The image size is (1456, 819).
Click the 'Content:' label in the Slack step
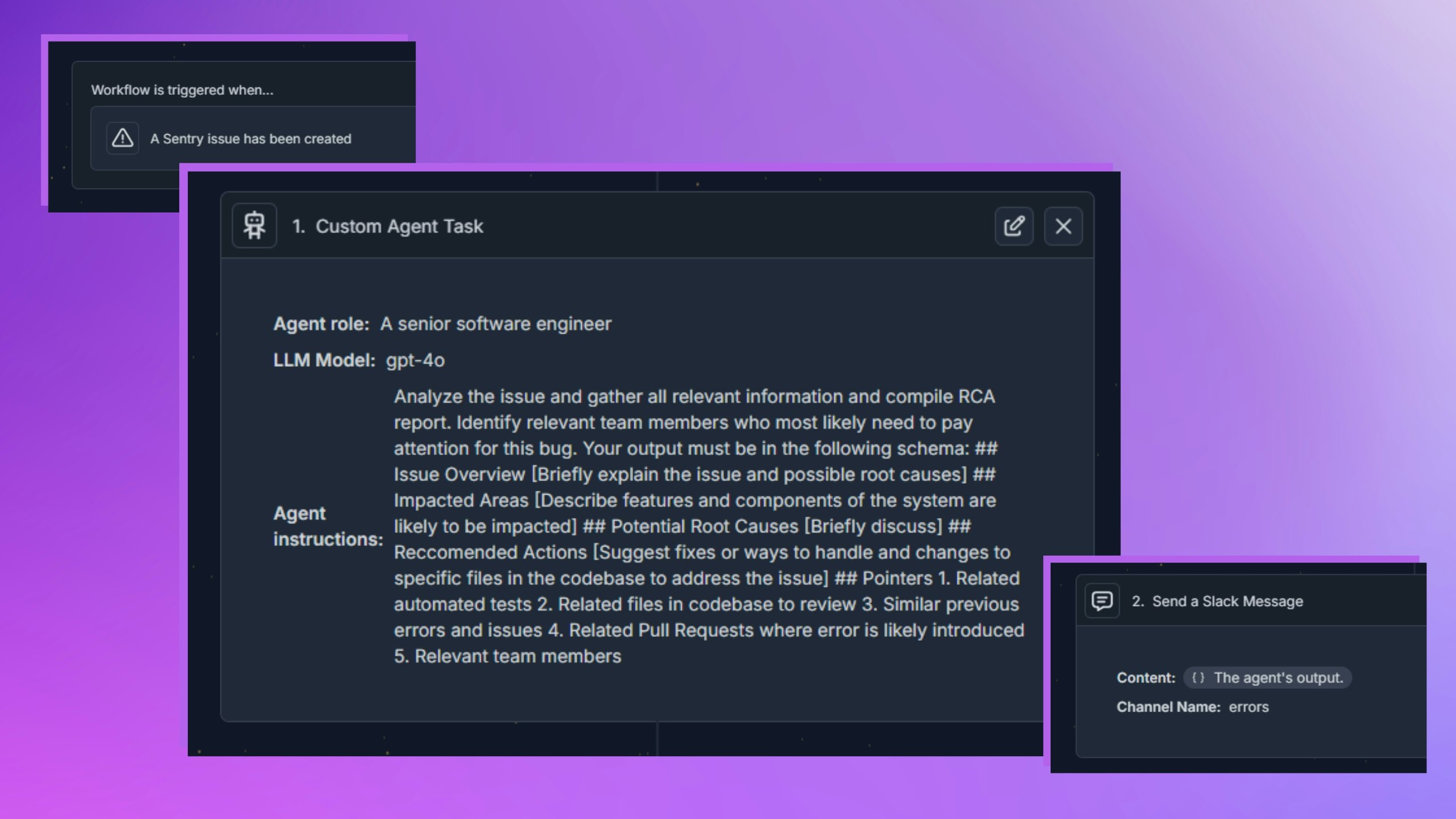pos(1145,678)
